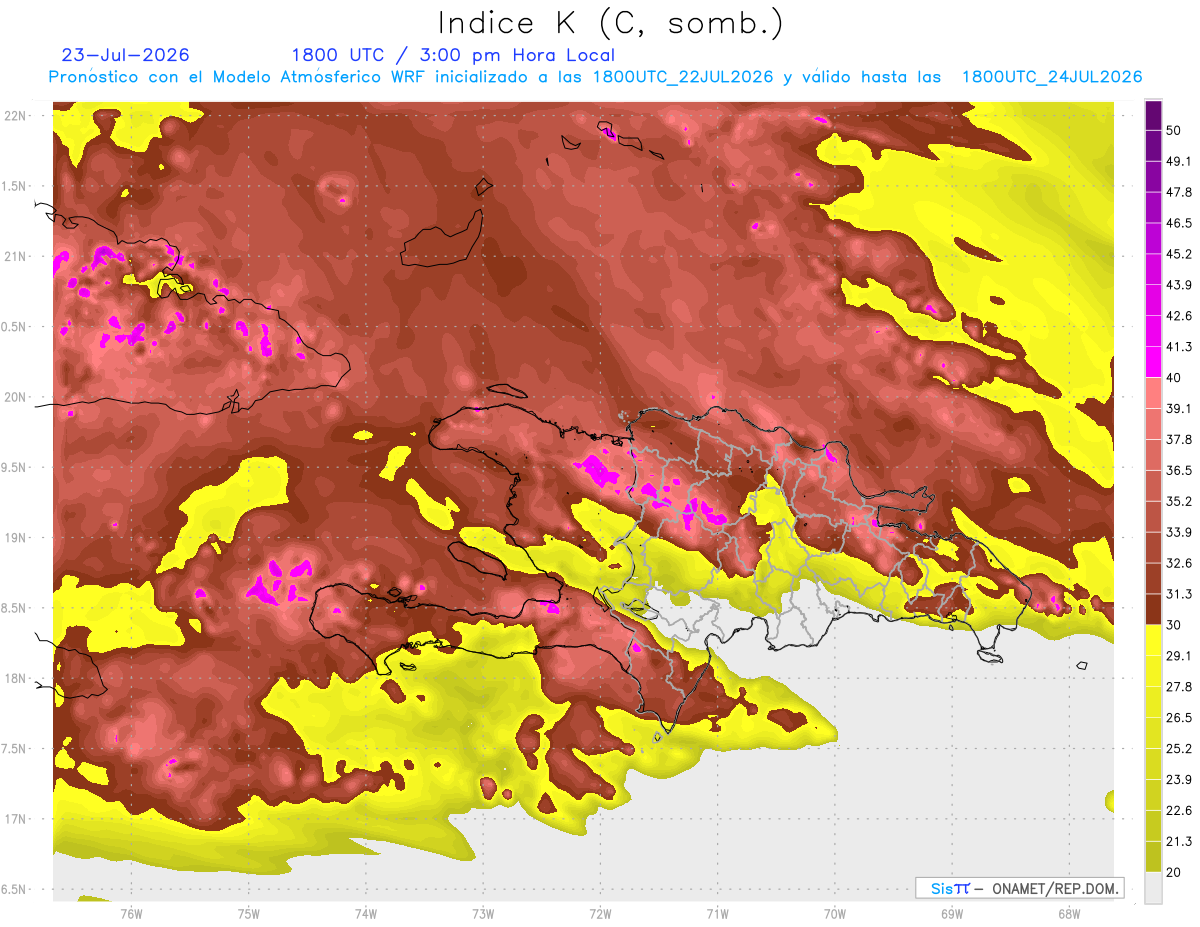
Task: Click the "74W" longitude label
Action: coord(366,913)
